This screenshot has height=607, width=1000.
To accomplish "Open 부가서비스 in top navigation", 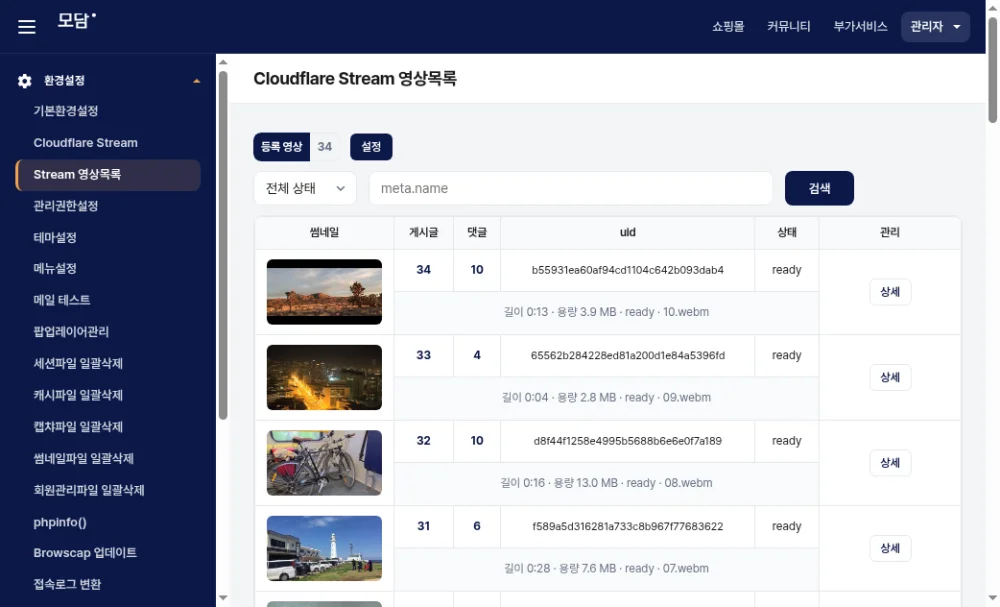I will coord(860,27).
